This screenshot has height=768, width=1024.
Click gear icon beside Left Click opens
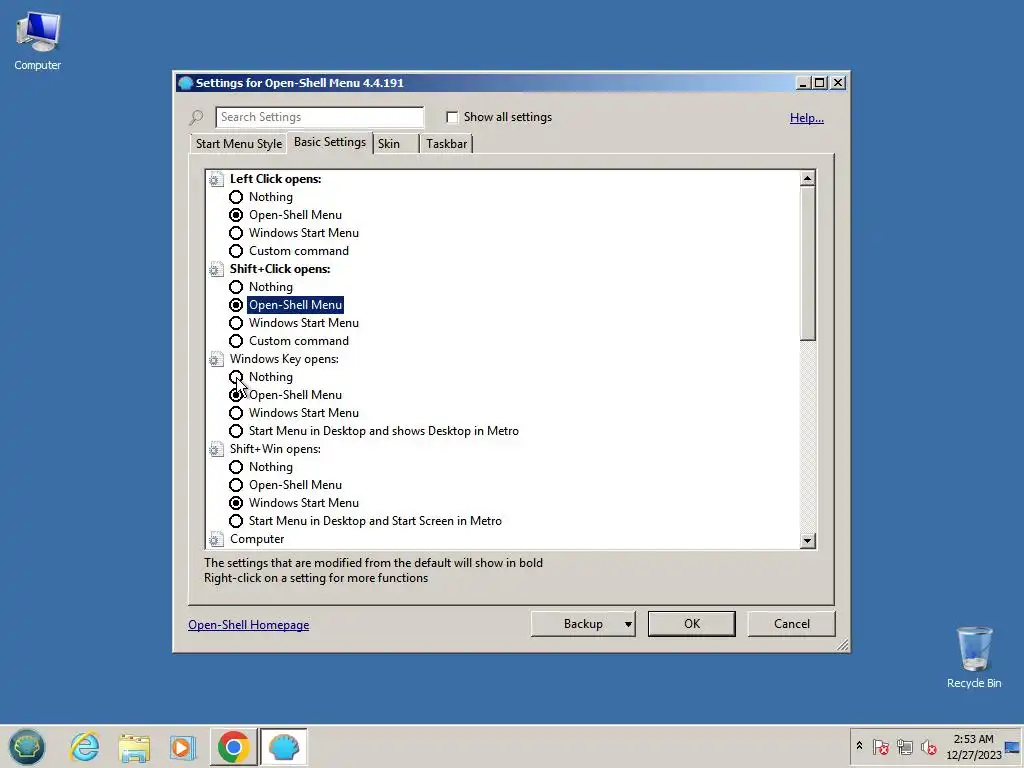(x=216, y=179)
